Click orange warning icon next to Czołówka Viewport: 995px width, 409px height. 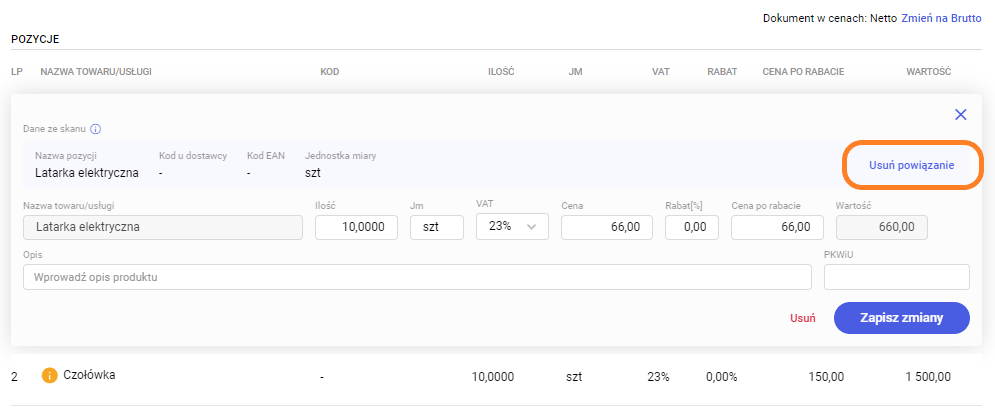tap(49, 376)
